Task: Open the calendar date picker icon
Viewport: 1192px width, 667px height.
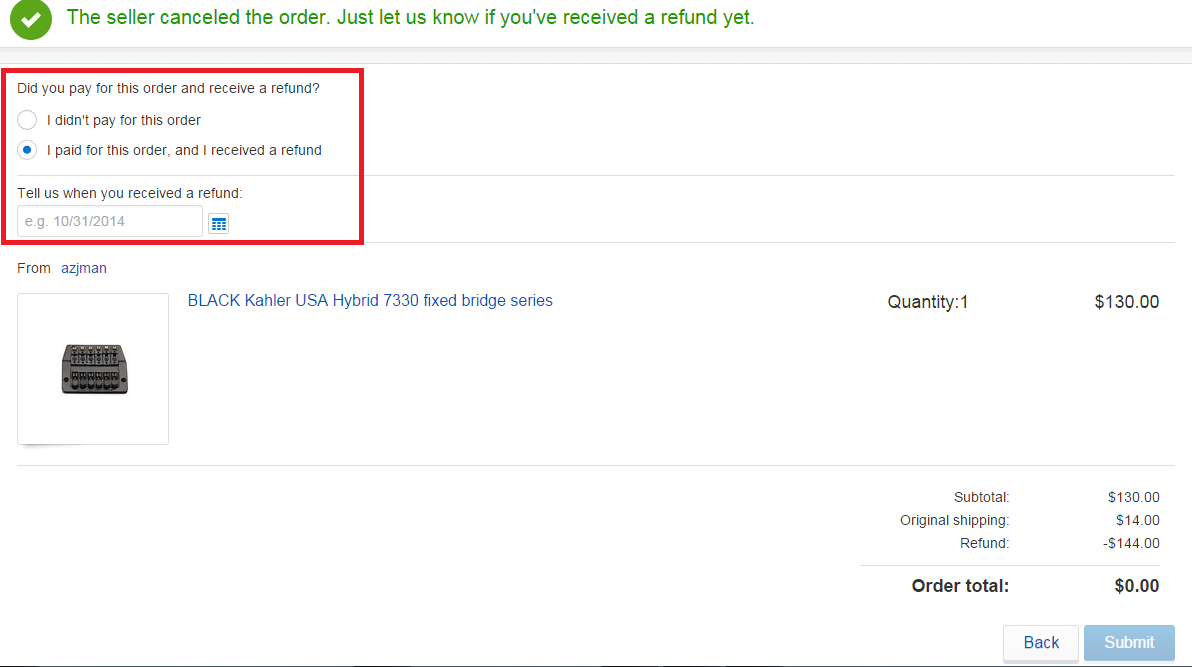Action: [x=219, y=224]
